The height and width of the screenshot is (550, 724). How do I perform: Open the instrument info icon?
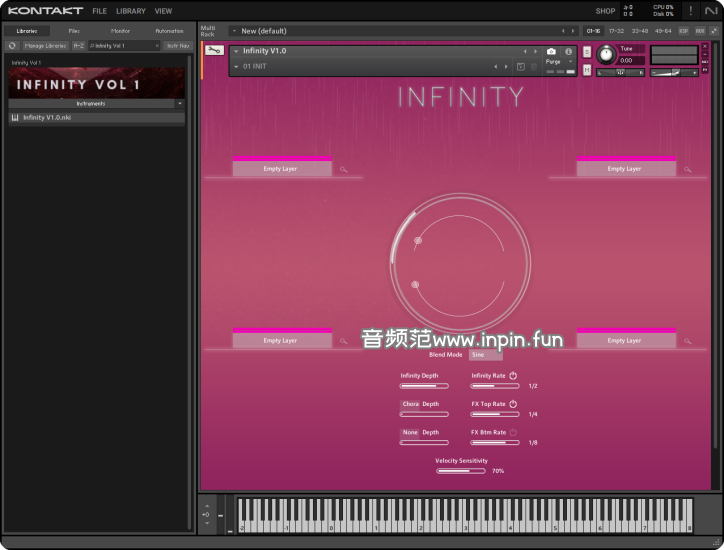coord(569,51)
